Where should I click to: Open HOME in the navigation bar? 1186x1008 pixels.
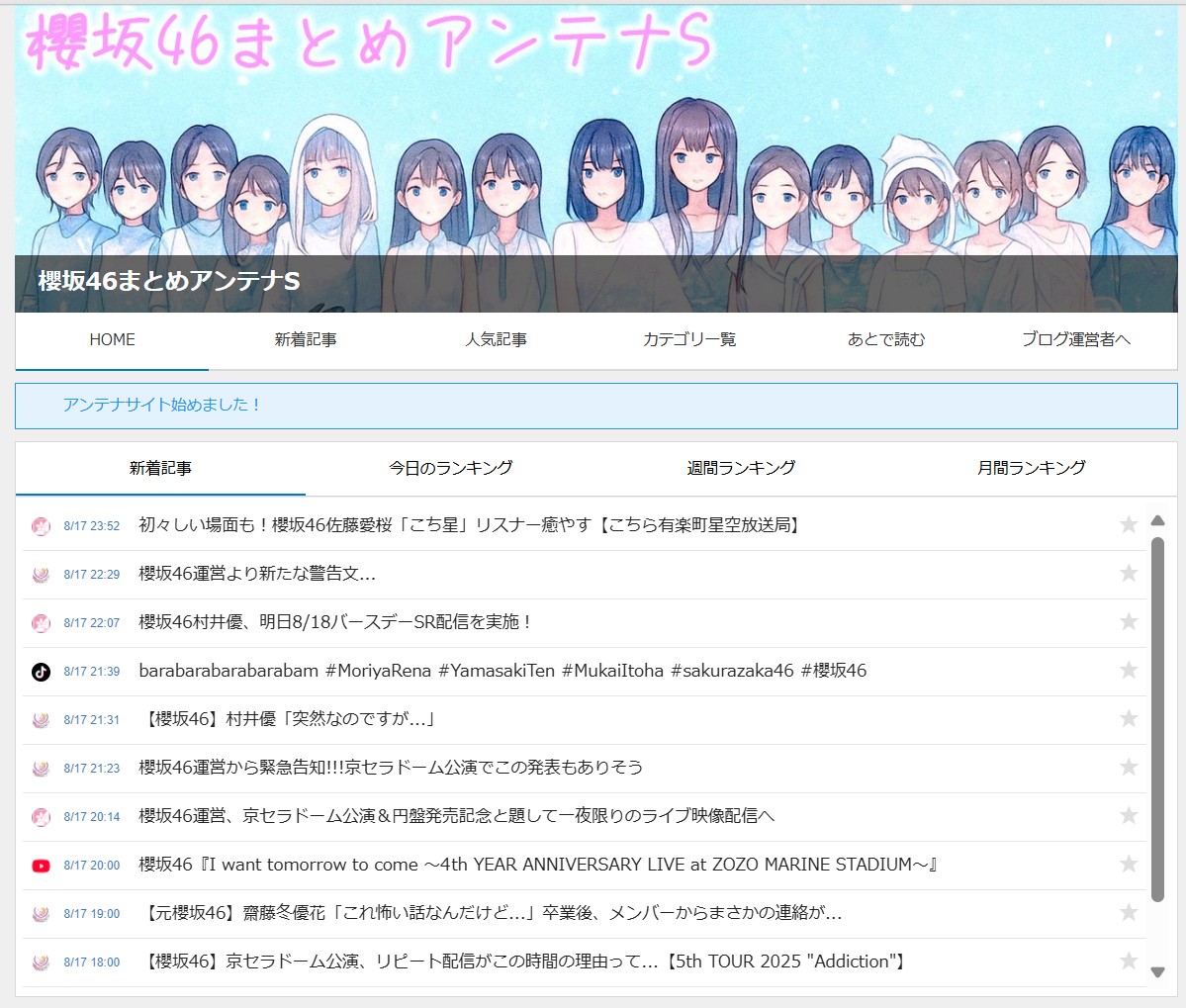(x=112, y=340)
